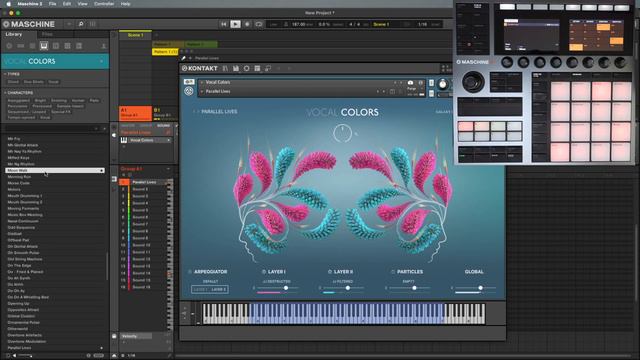Select the One-shots type icon in browser
The image size is (640, 360).
(79, 46)
